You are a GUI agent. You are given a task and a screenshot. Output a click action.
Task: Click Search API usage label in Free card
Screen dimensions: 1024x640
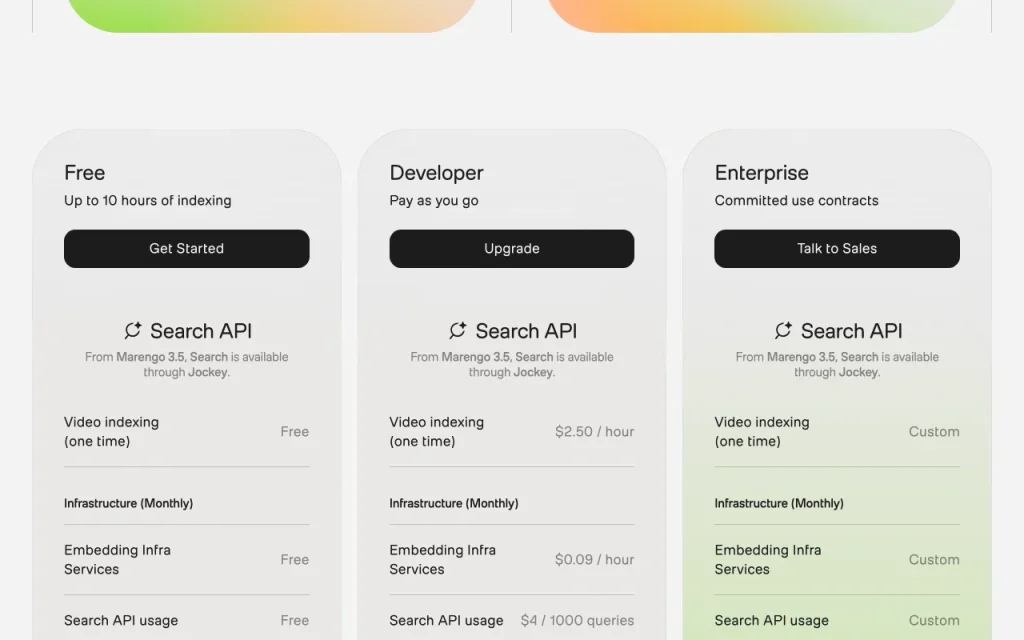point(121,620)
